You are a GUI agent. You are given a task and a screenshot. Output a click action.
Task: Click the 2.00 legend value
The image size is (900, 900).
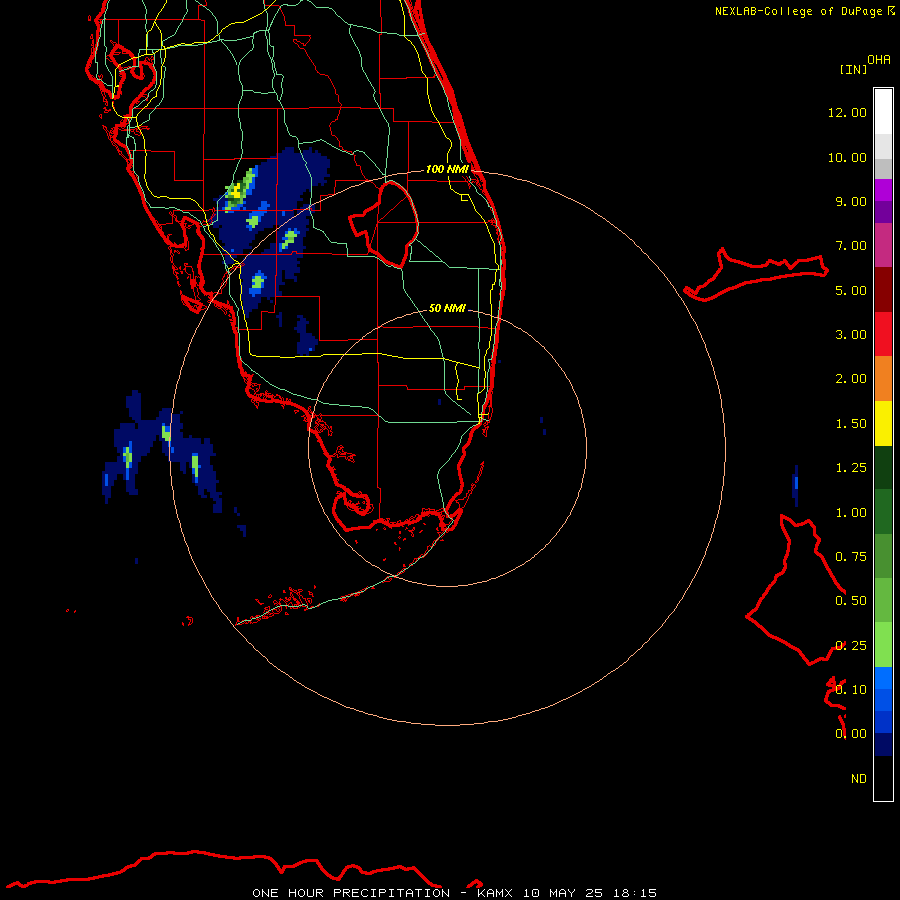coord(851,379)
